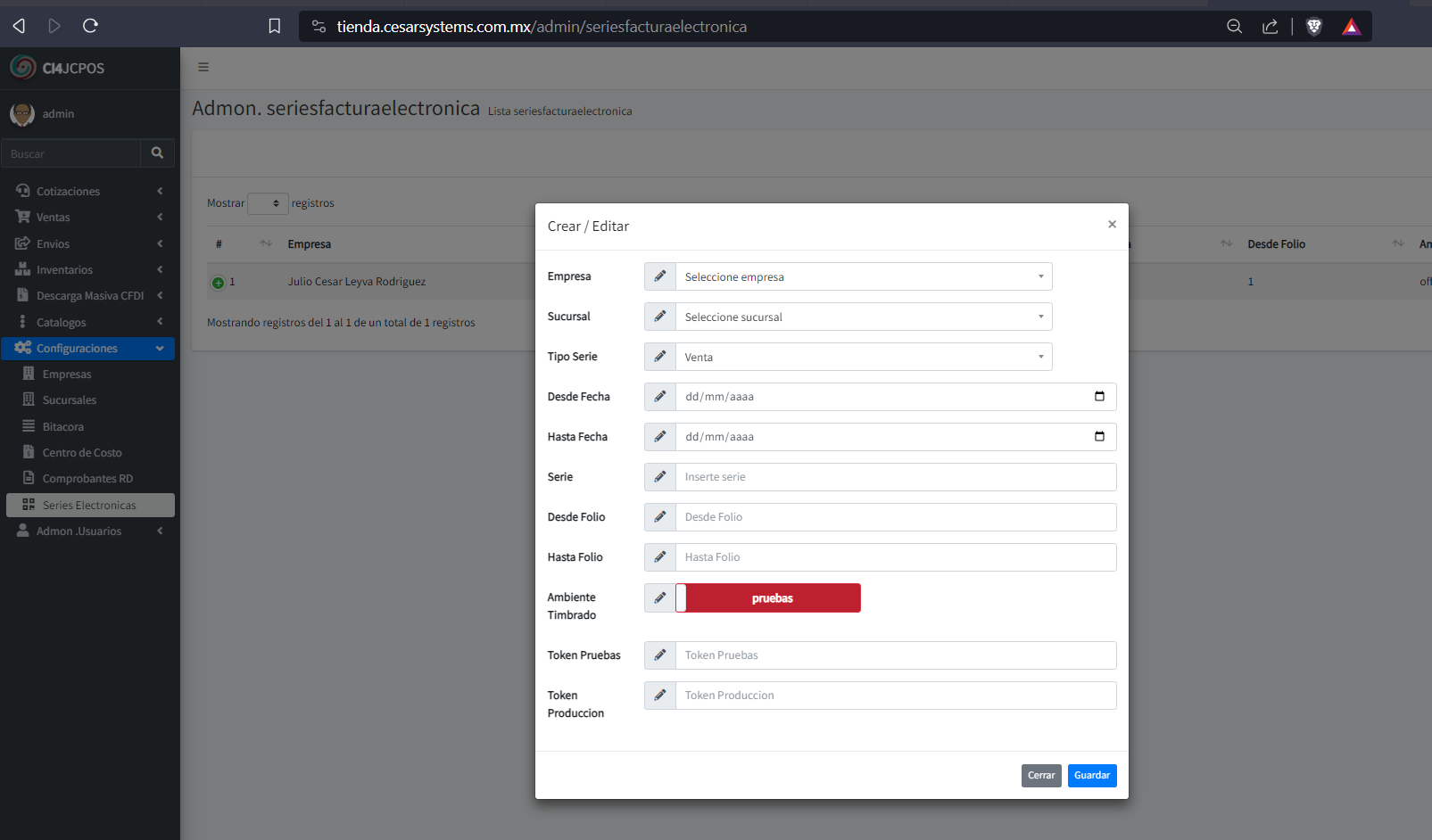Screen dimensions: 1432x840
Task: Click the Brave shield icon
Action: point(1313,27)
